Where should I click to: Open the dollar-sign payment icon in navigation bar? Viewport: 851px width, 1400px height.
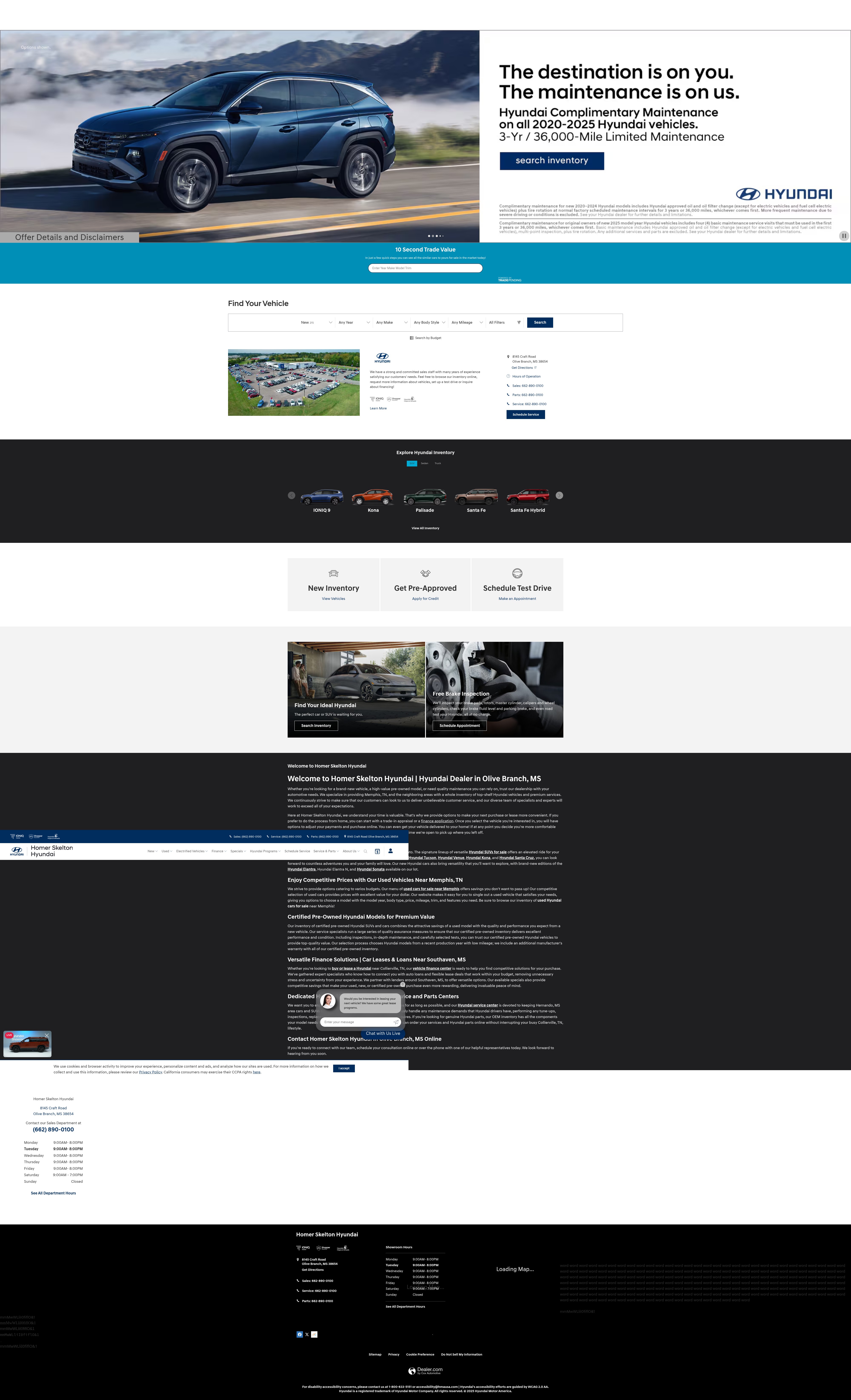point(377,851)
